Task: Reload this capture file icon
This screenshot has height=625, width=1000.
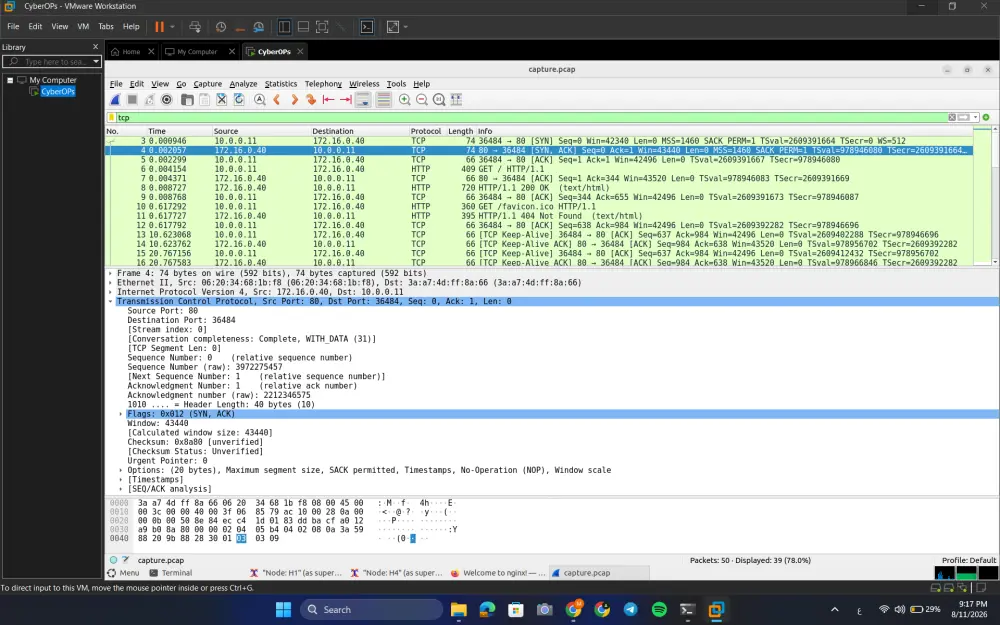Action: (x=239, y=99)
